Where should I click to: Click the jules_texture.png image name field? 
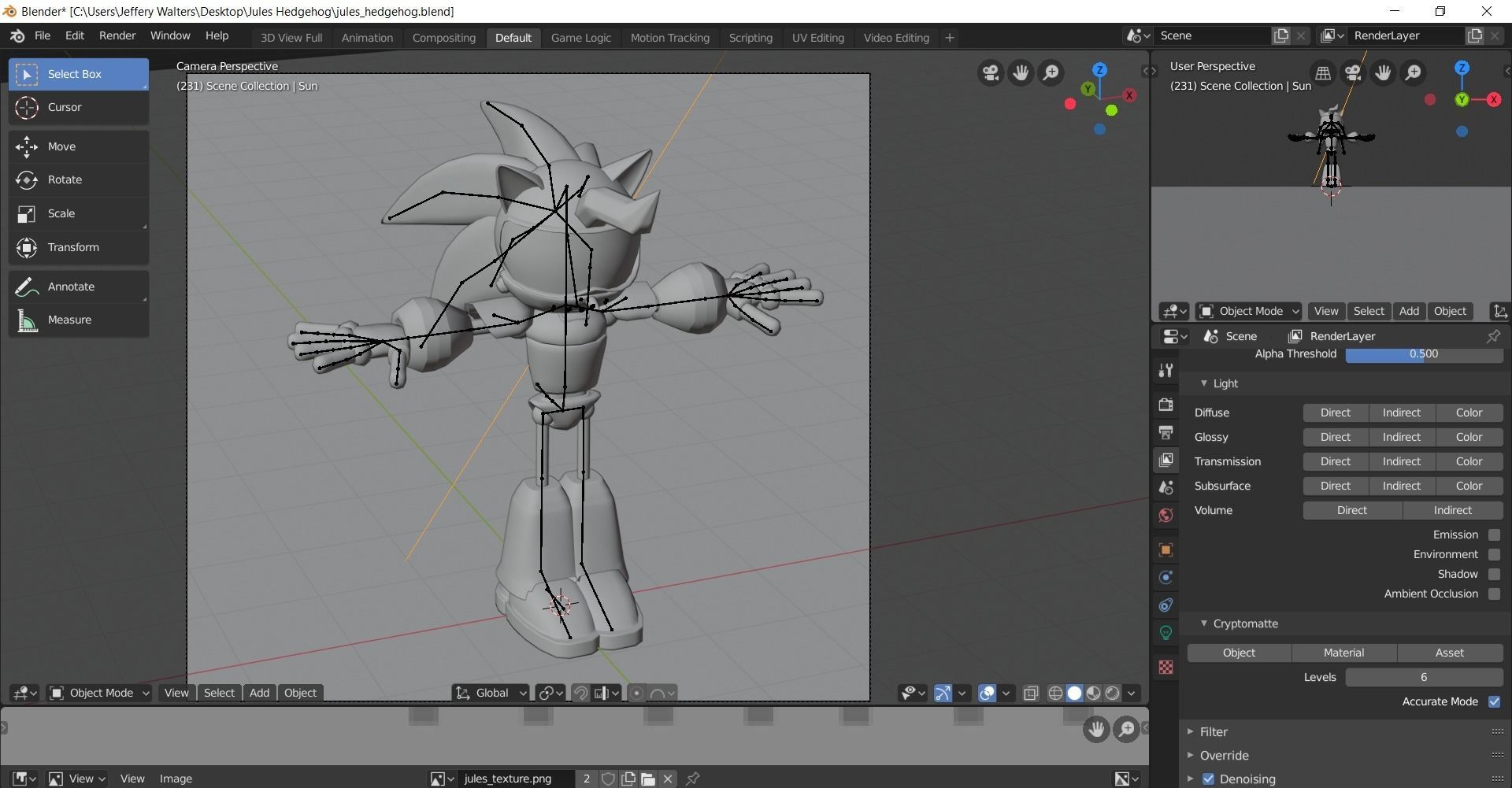pos(515,779)
